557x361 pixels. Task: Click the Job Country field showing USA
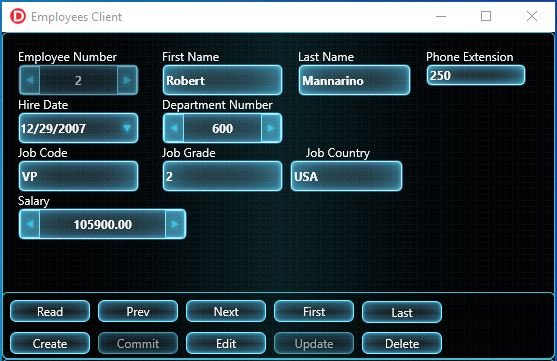click(346, 176)
